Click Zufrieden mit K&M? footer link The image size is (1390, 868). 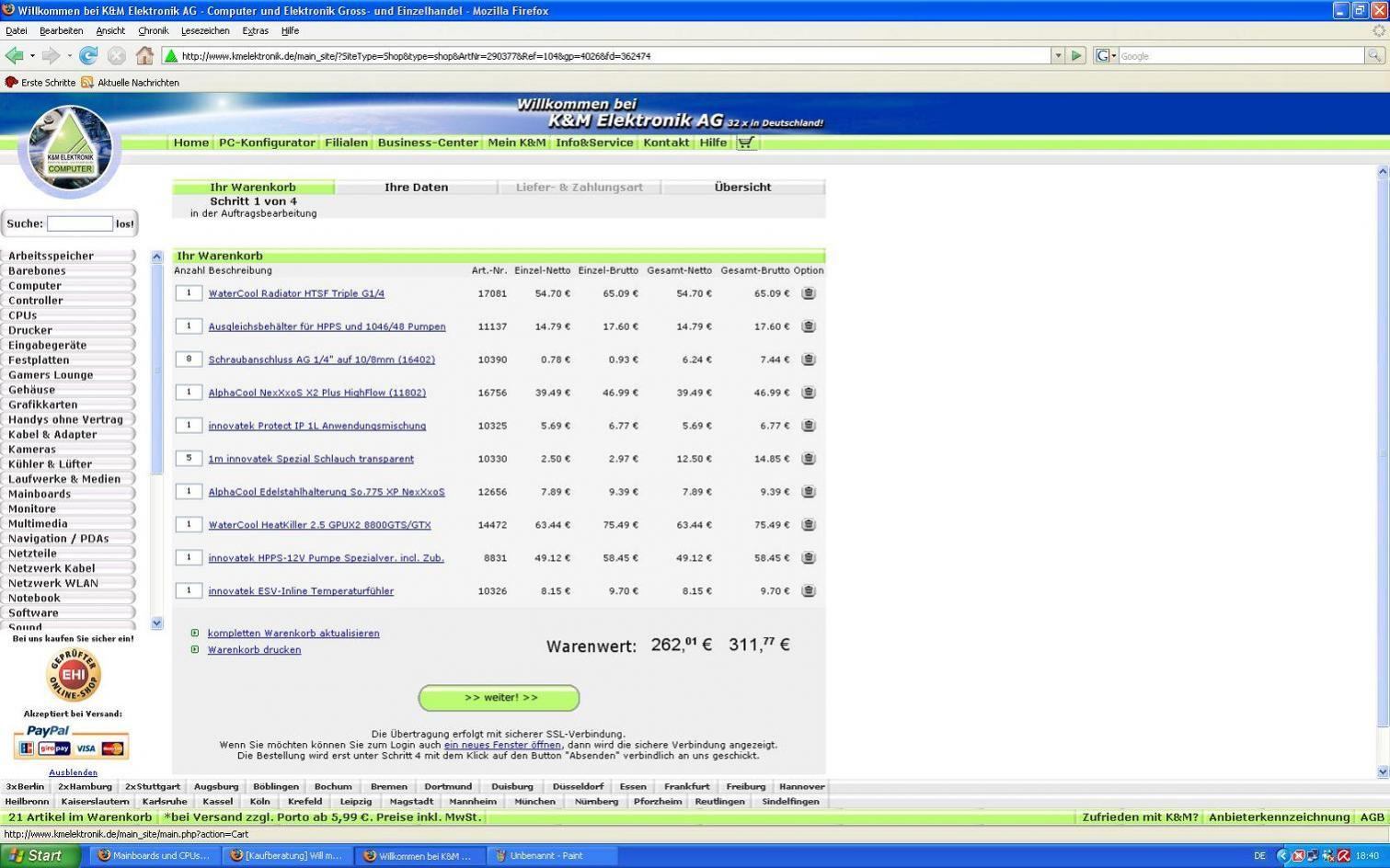click(1140, 817)
